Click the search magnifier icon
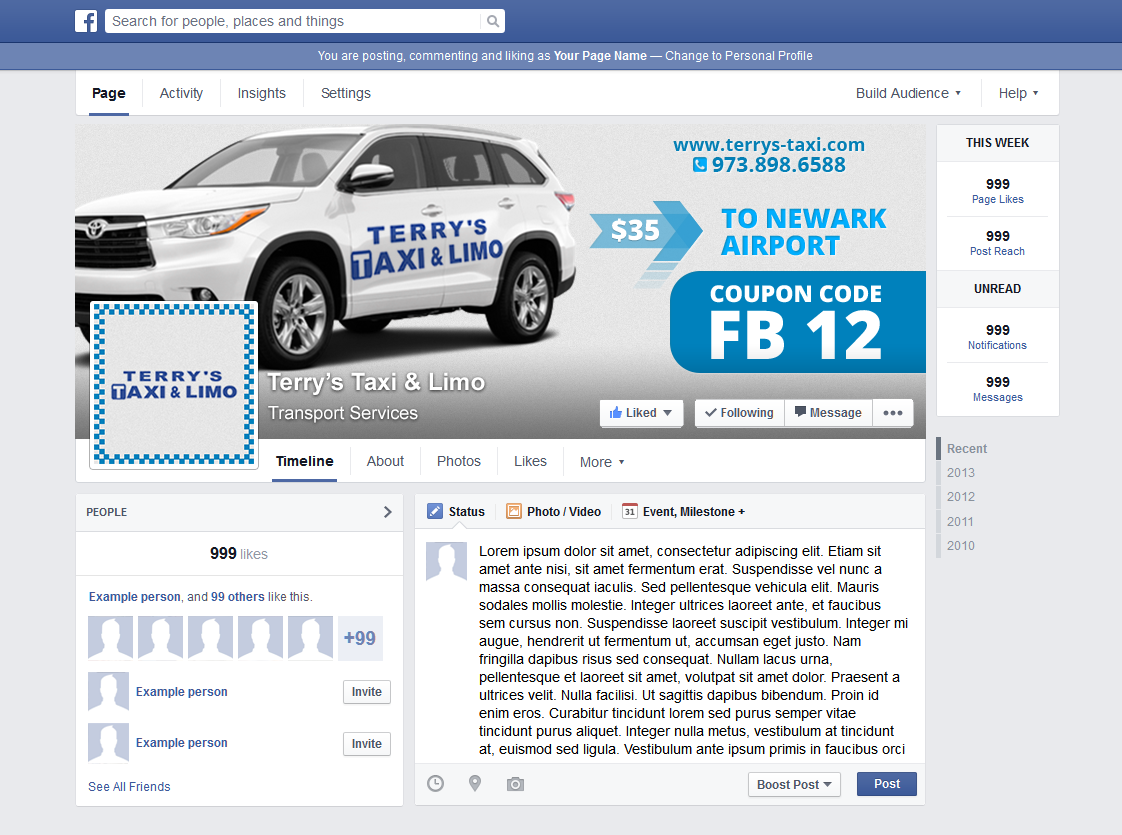Viewport: 1122px width, 835px height. [491, 20]
